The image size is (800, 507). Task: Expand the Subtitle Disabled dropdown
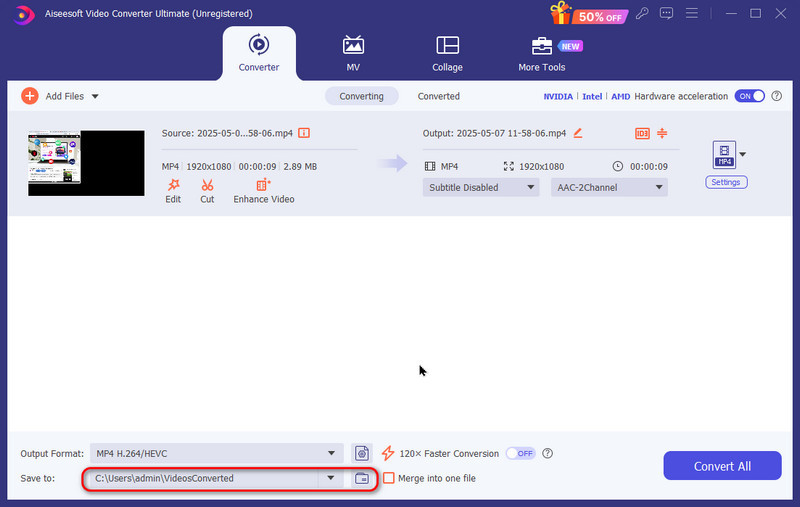481,187
